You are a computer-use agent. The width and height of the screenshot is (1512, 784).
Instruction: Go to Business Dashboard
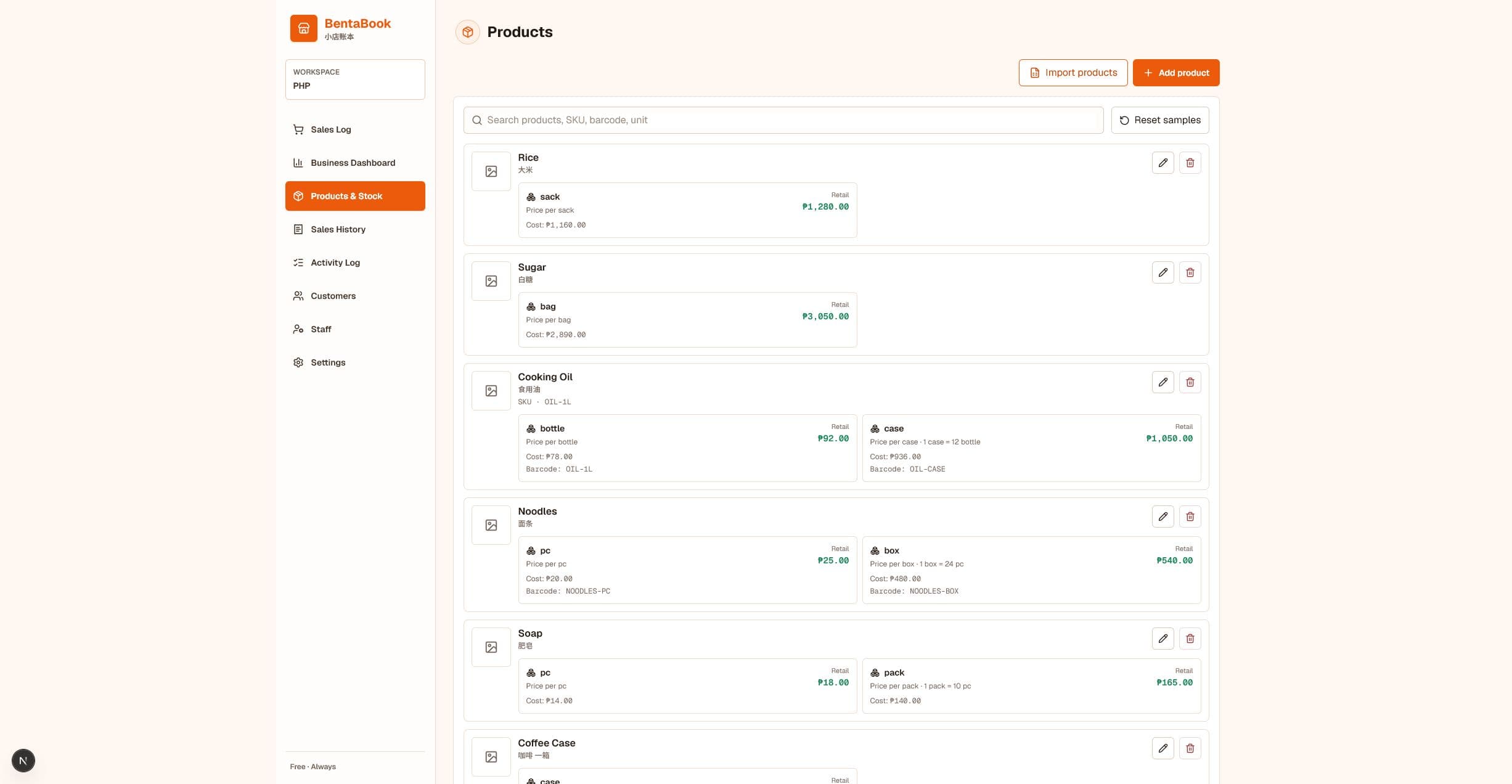point(355,163)
